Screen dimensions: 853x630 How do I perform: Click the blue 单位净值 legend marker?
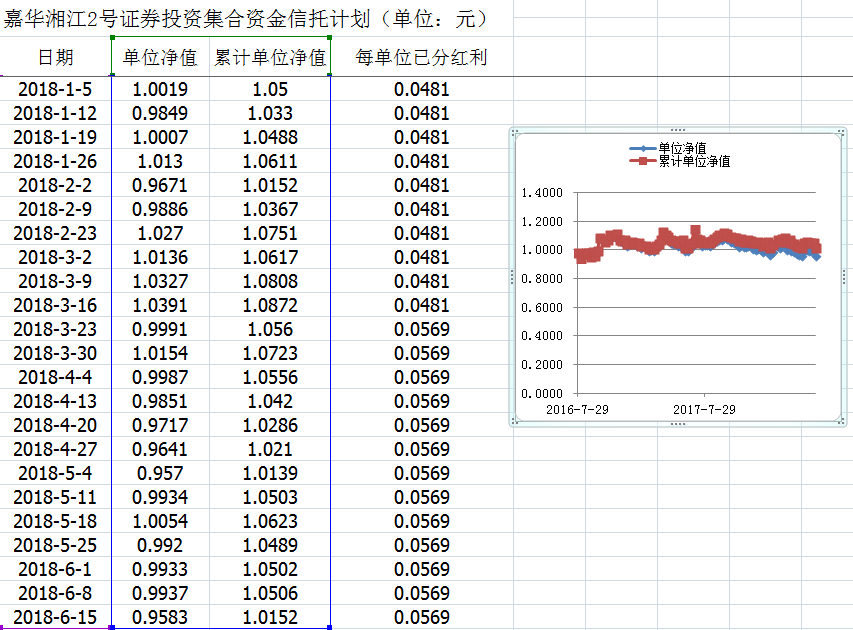(642, 149)
